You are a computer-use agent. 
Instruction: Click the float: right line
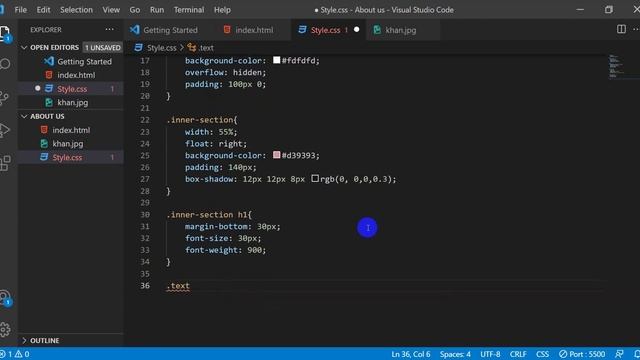coord(216,144)
